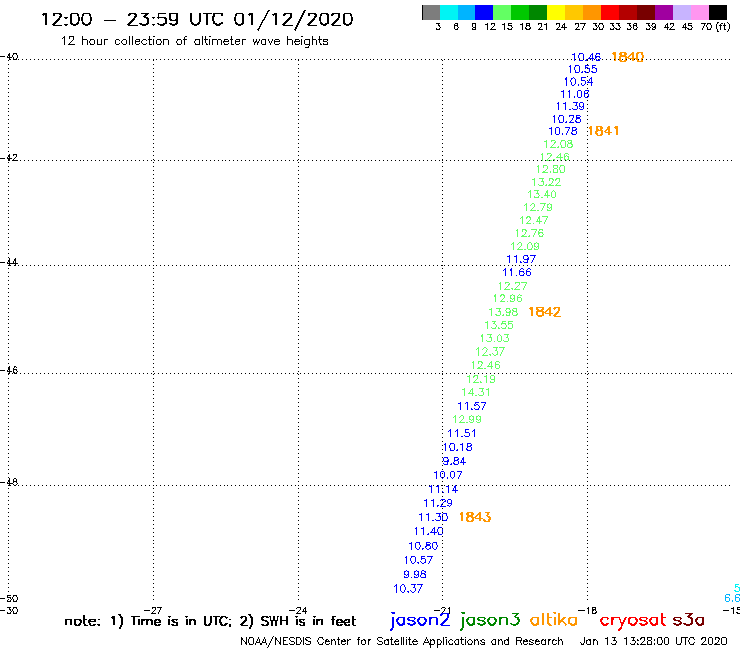
Task: Click the 11.39 wave height value
Action: click(570, 107)
